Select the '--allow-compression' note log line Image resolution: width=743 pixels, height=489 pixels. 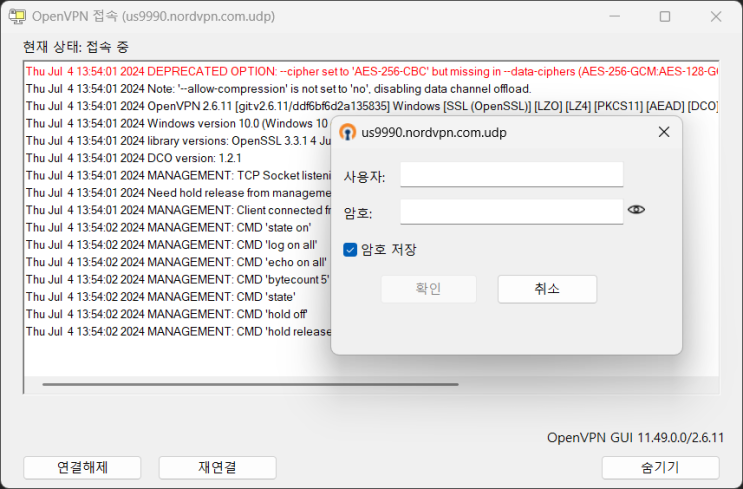tap(279, 89)
